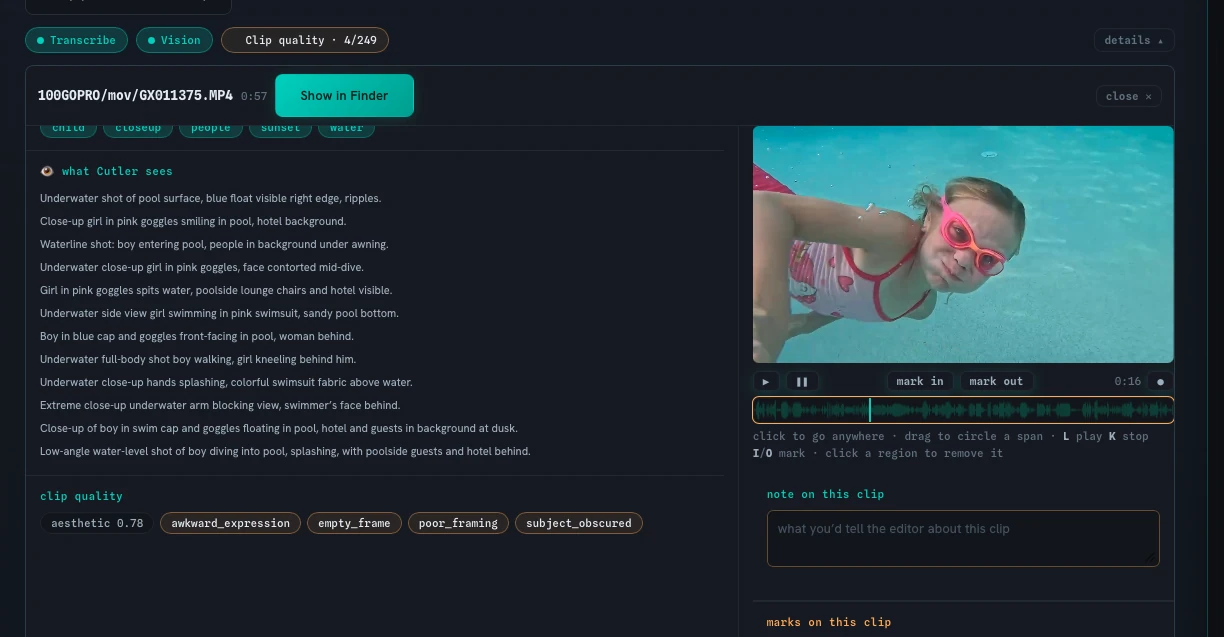Image resolution: width=1224 pixels, height=637 pixels.
Task: Select the awkward_expression quality tag
Action: (x=230, y=523)
